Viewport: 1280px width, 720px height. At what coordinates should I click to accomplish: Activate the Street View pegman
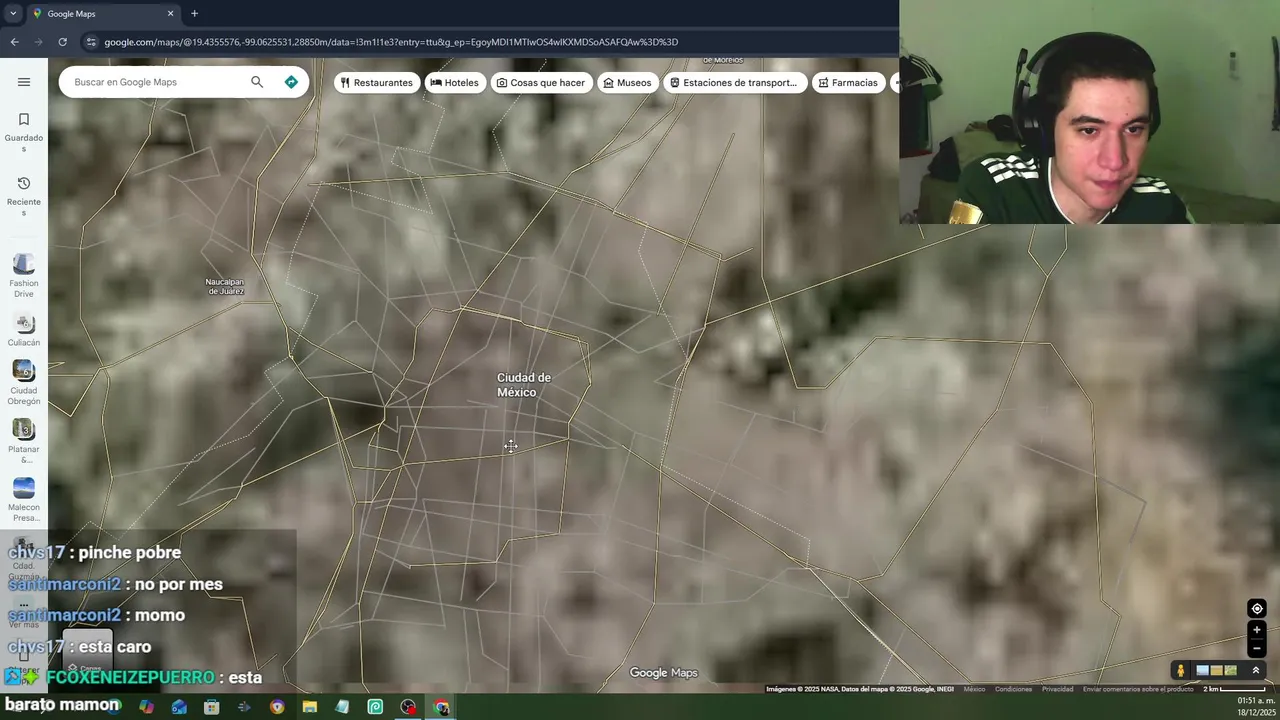pos(1181,671)
